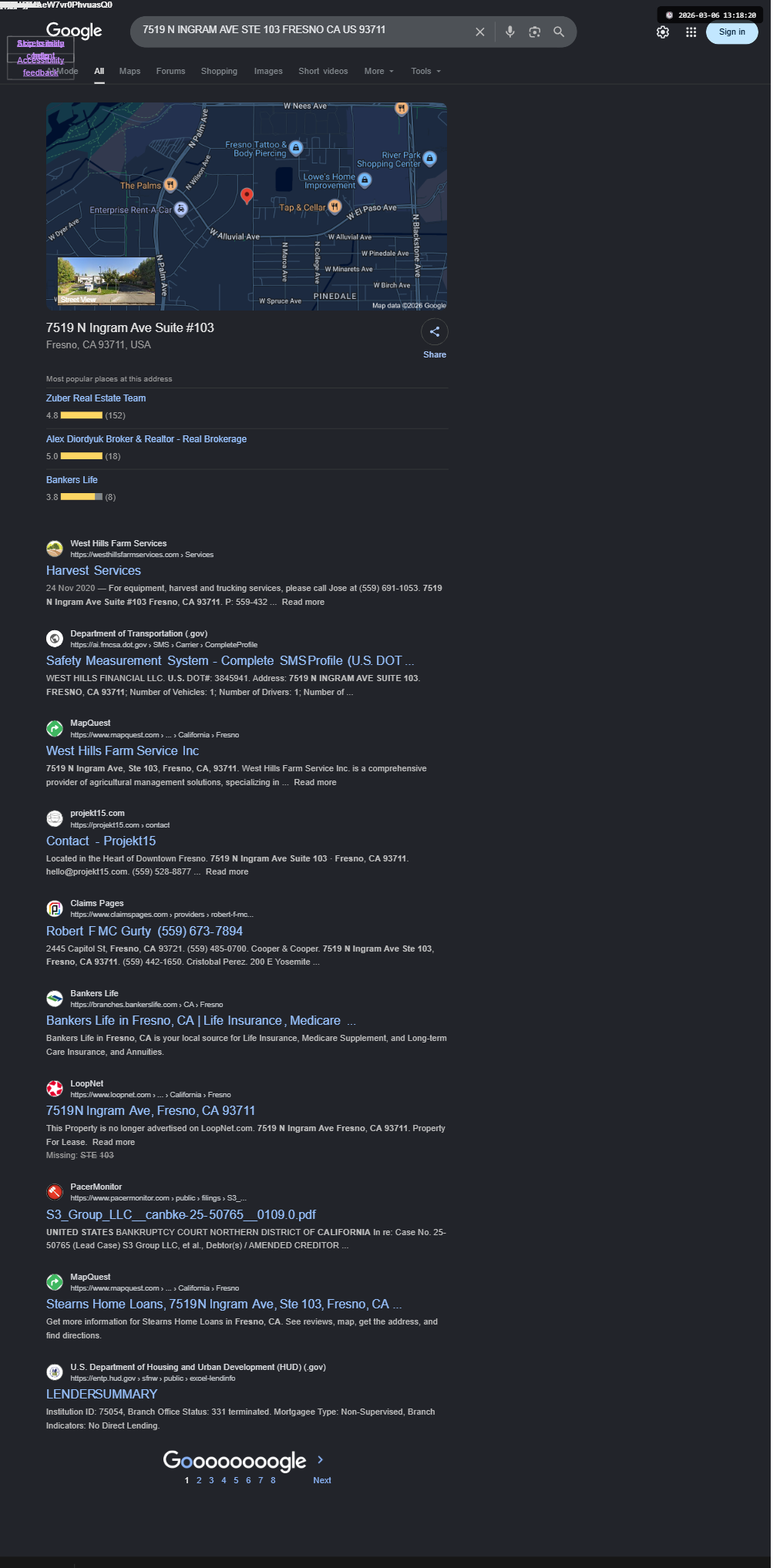Open the Street View thumbnail
This screenshot has width=780, height=1568.
[106, 280]
